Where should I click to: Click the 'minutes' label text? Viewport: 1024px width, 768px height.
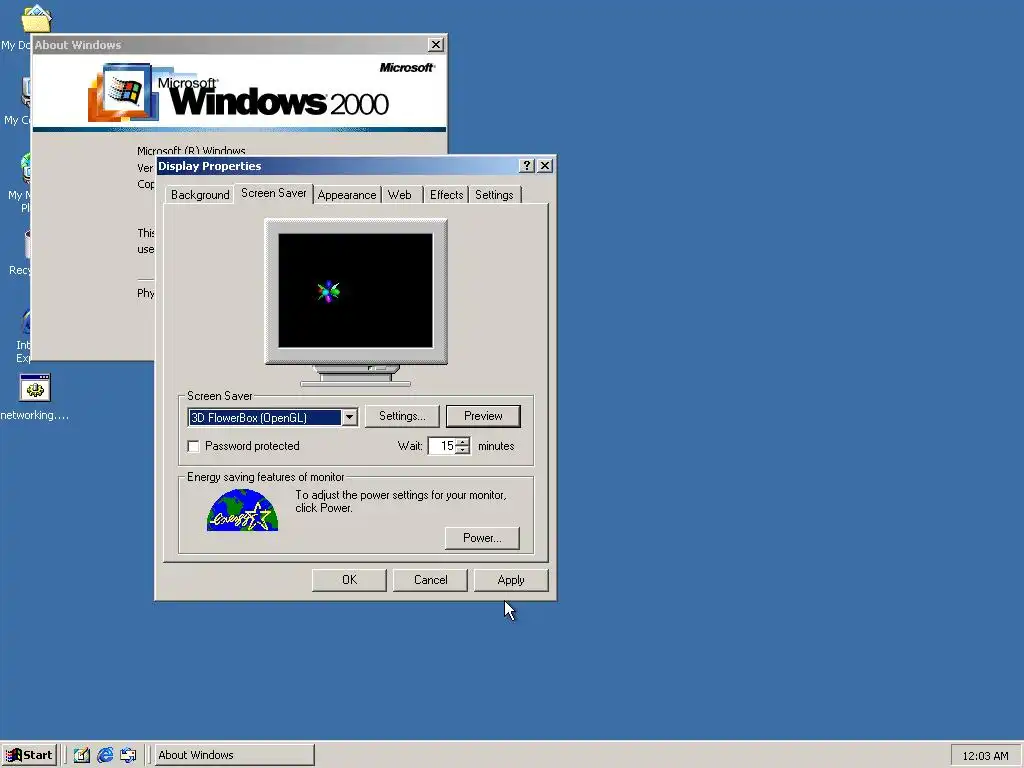point(496,446)
